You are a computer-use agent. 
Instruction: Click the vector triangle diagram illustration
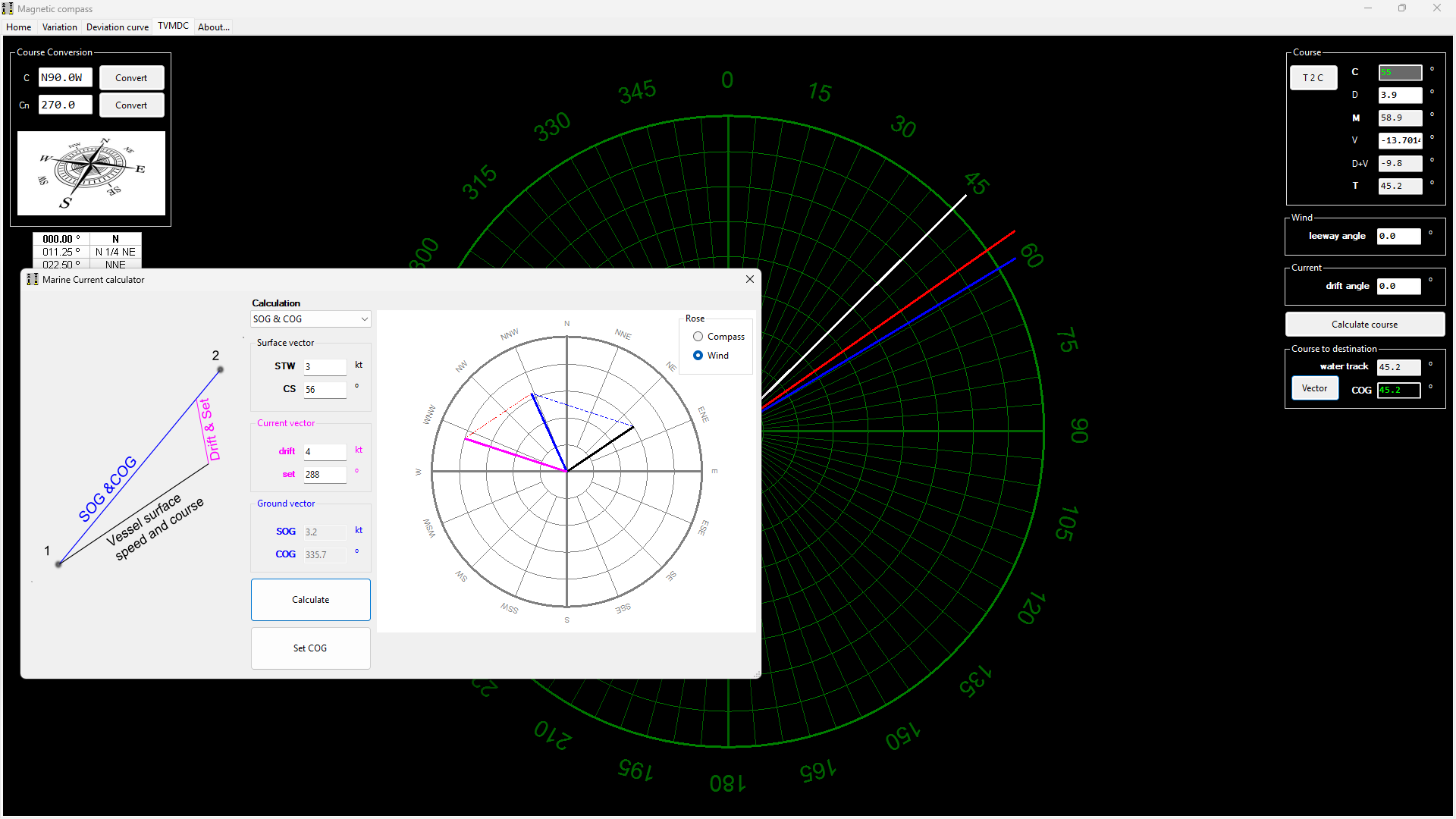(136, 463)
